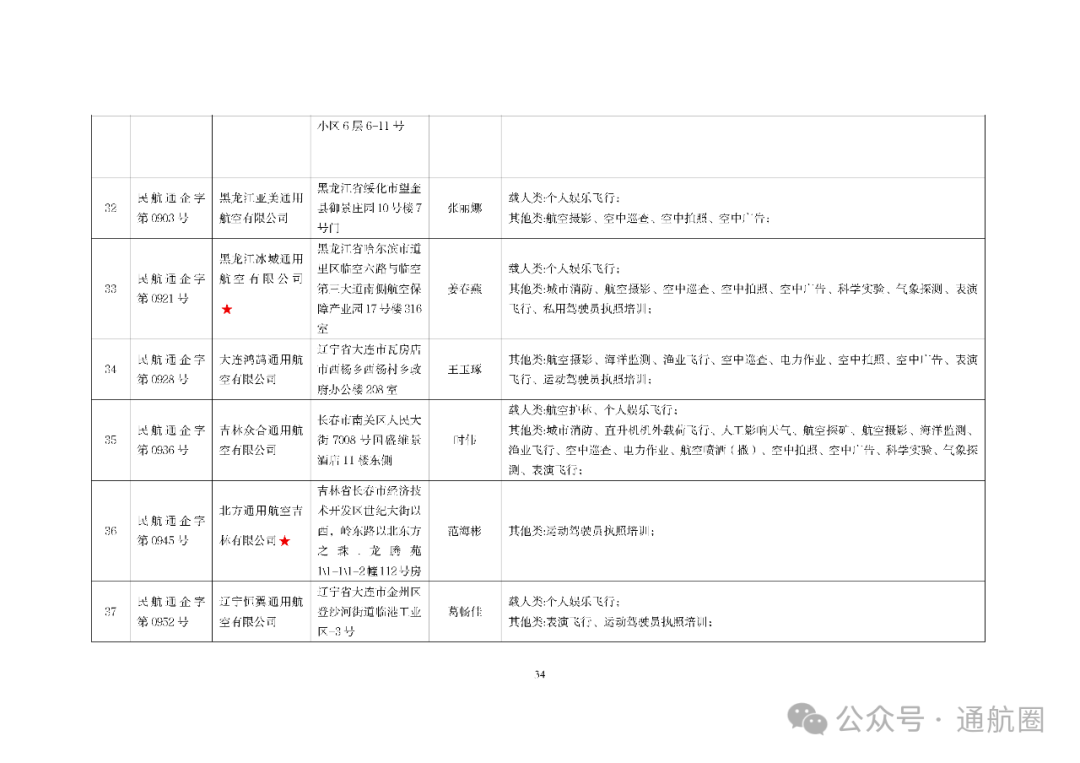The image size is (1080, 763).
Task: Select company 北方通用航空吉林有限公司
Action: 261,526
